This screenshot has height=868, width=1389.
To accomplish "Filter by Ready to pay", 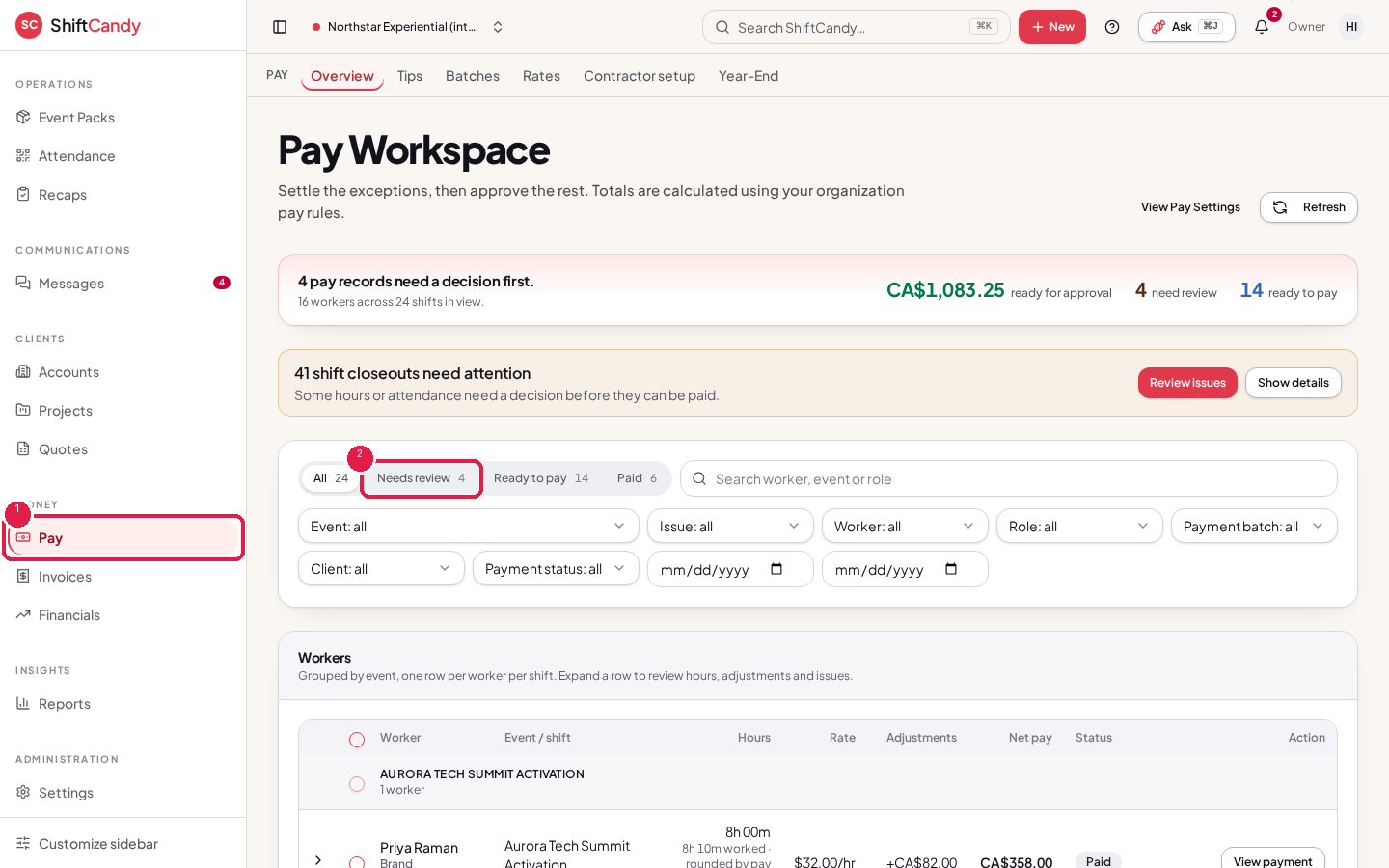I will tap(541, 478).
